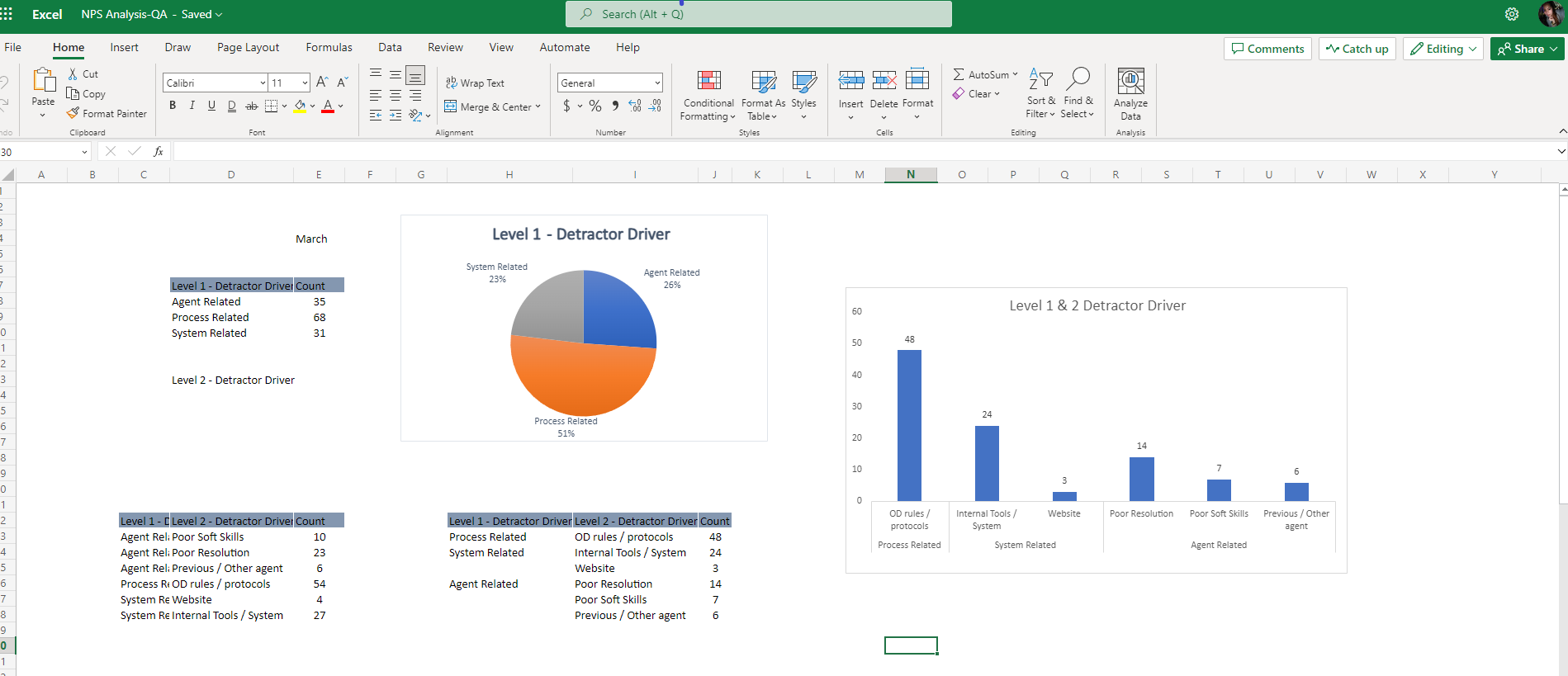Image resolution: width=1568 pixels, height=676 pixels.
Task: Toggle Wrap Text
Action: pos(475,83)
